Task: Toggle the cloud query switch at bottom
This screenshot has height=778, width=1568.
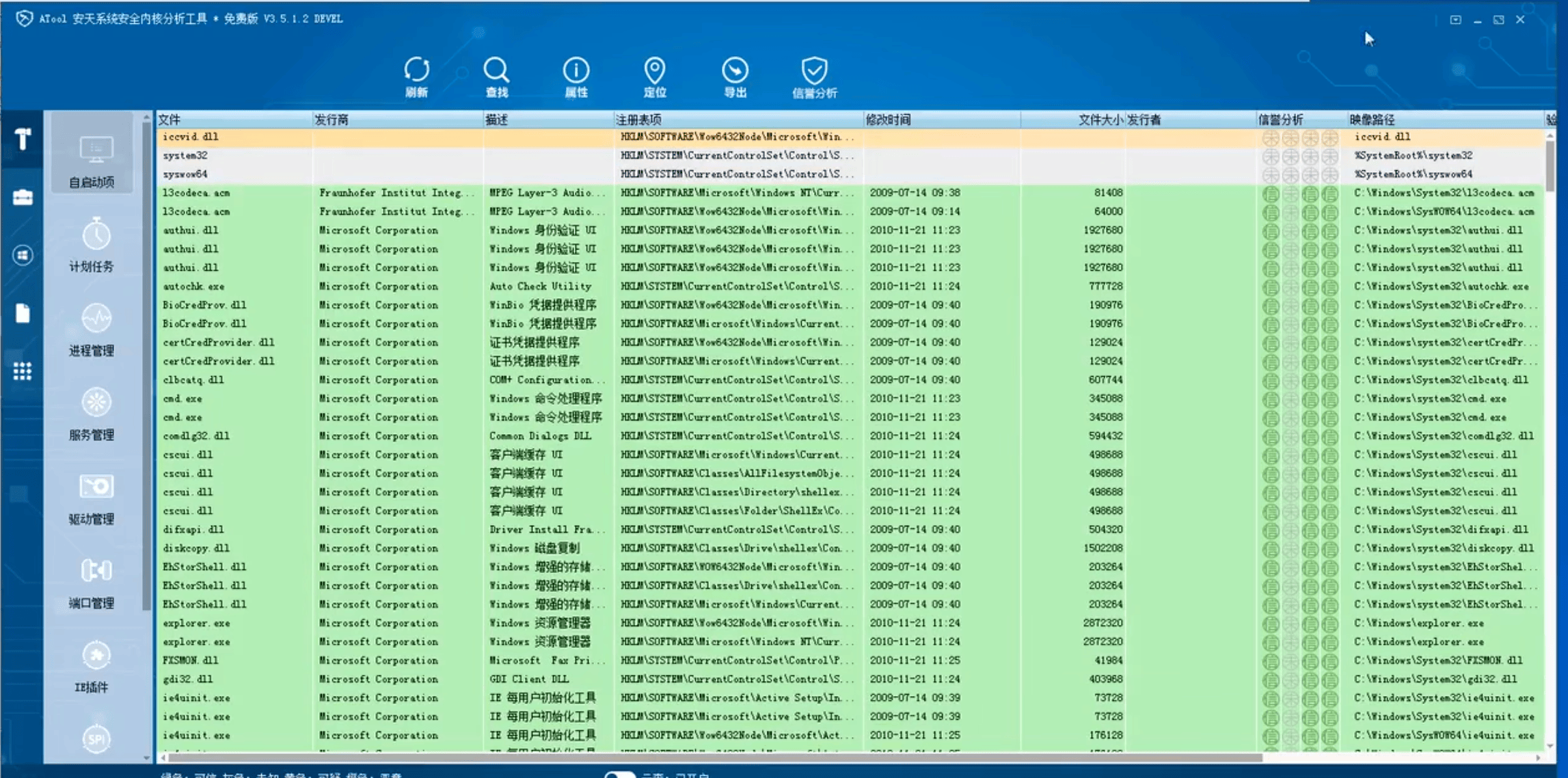Action: [x=619, y=775]
